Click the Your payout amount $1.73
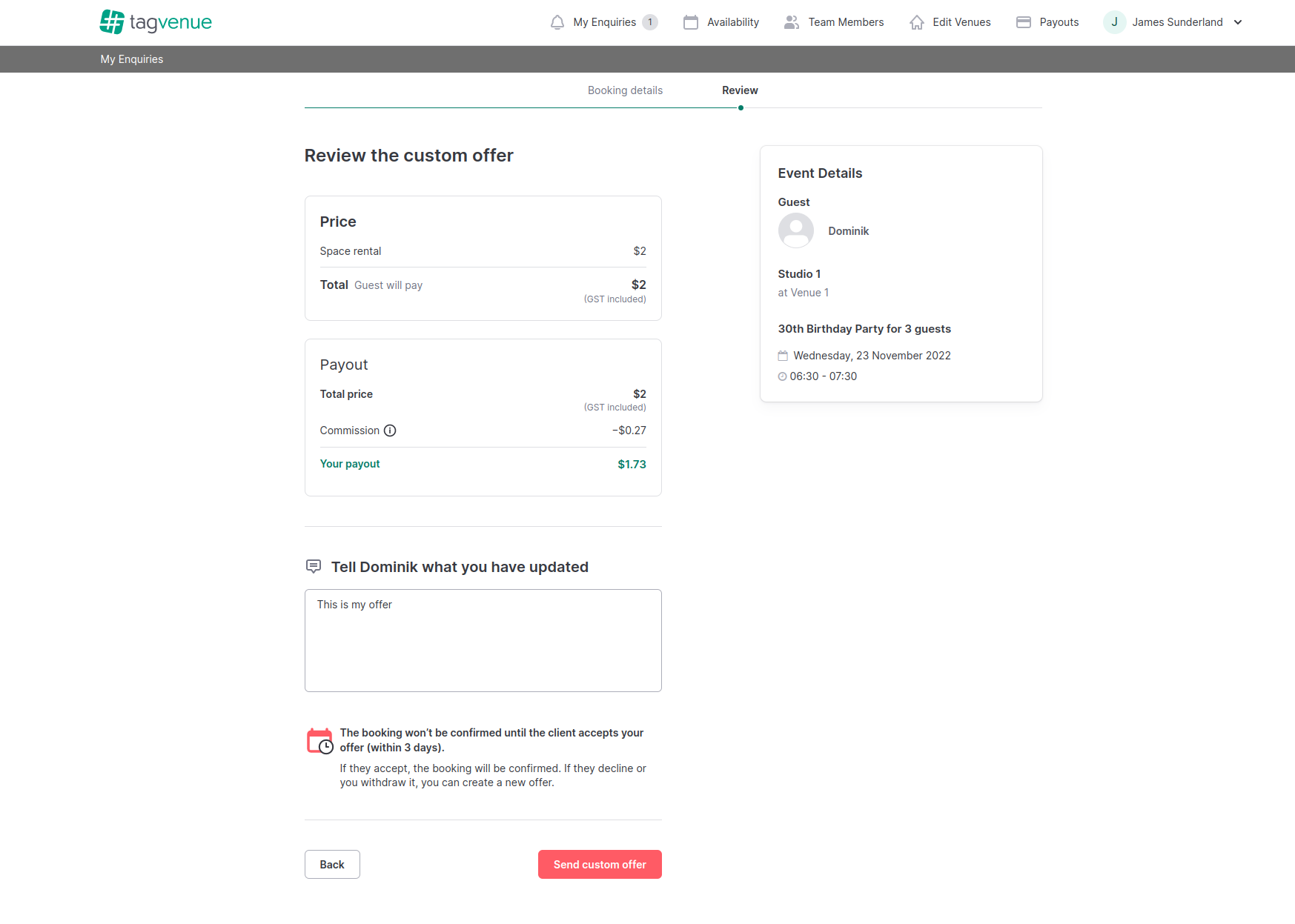This screenshot has height=924, width=1295. [x=632, y=465]
